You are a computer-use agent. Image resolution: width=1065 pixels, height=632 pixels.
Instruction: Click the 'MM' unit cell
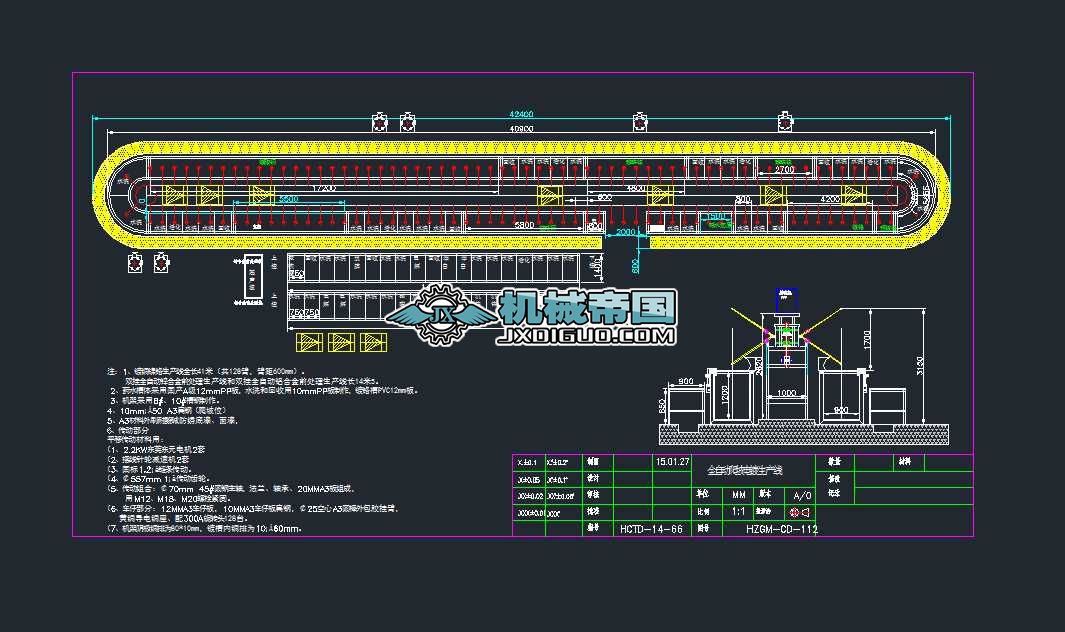coord(739,495)
